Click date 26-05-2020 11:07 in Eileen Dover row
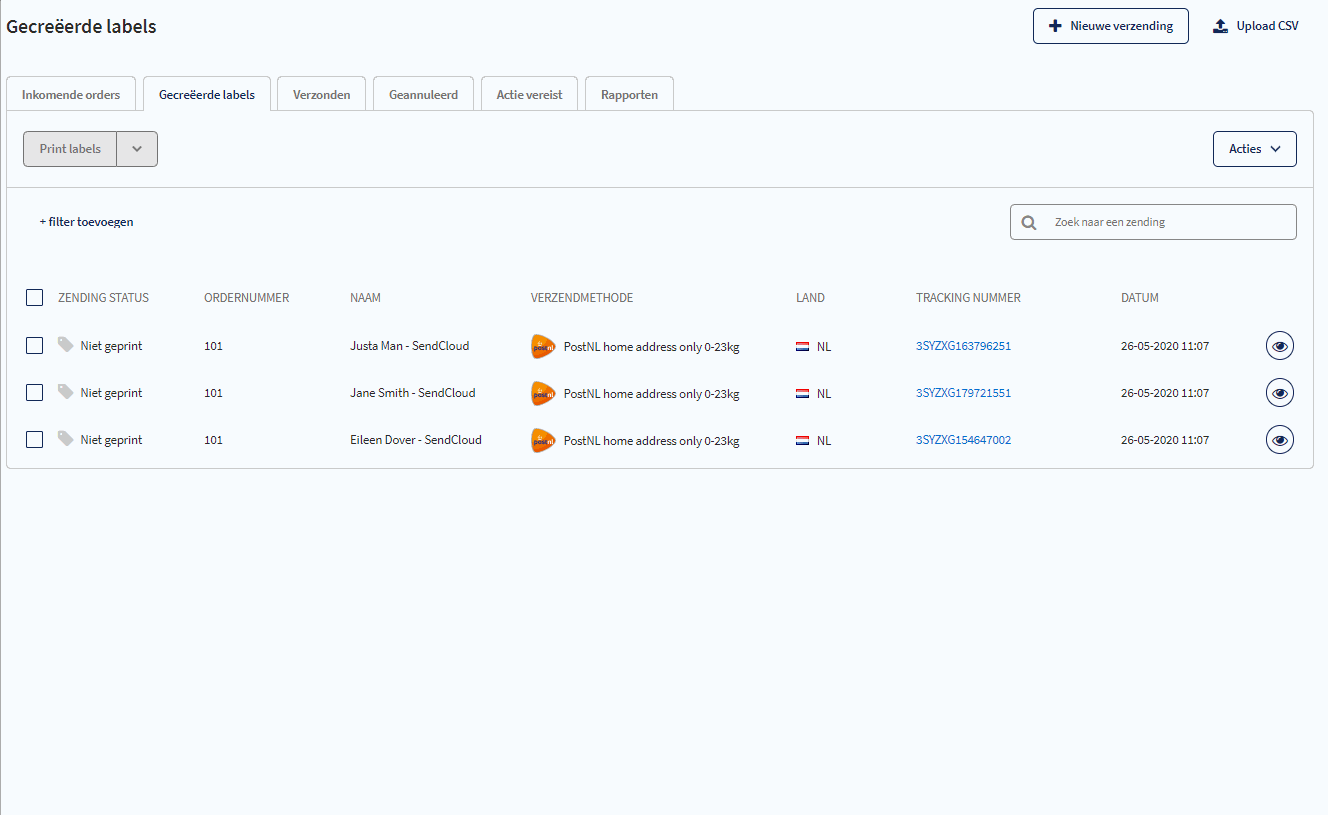 click(1165, 440)
